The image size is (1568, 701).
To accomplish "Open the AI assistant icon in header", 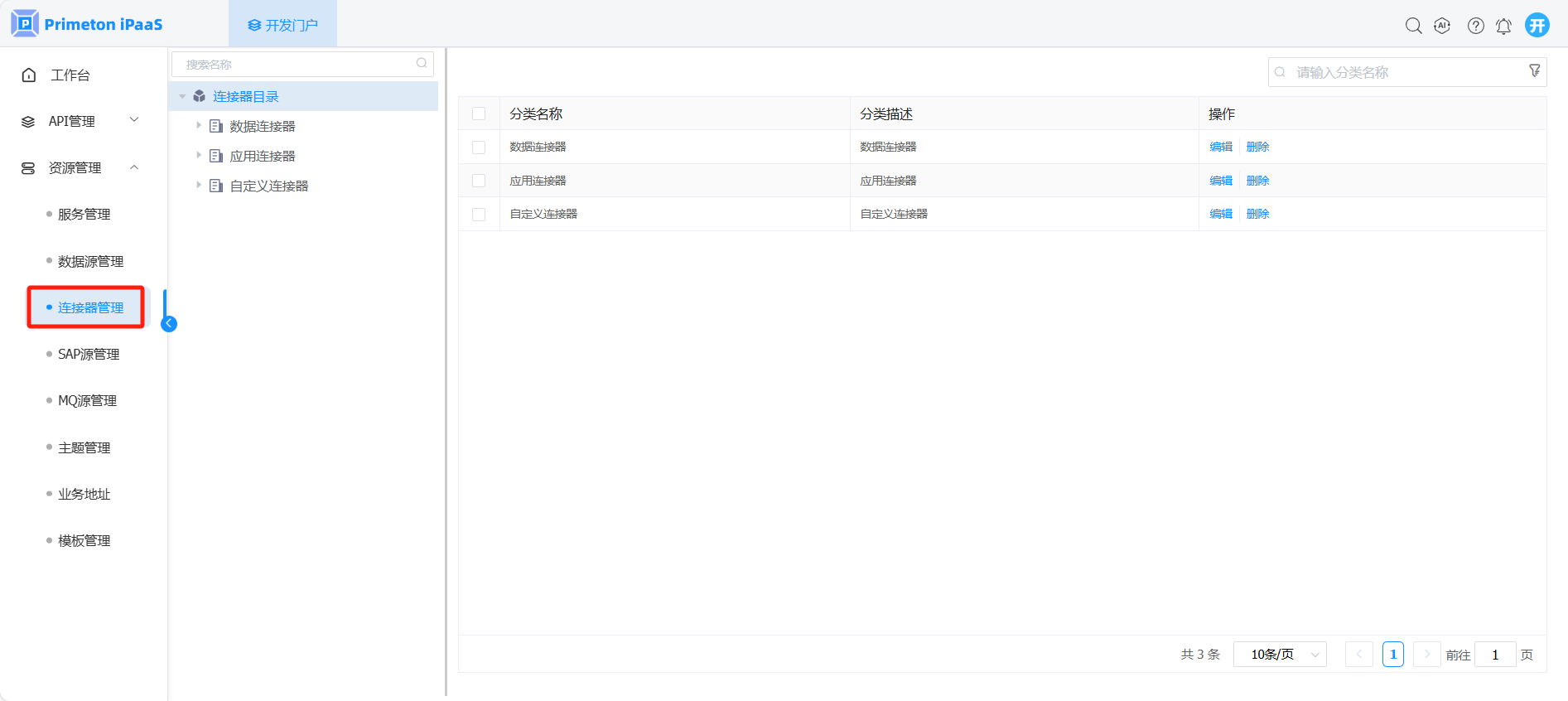I will (1442, 26).
